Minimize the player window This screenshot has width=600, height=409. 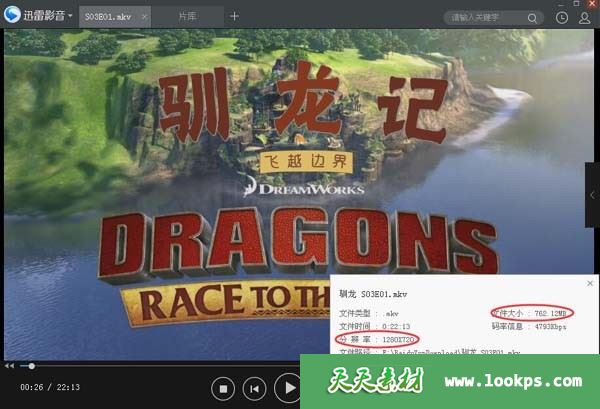click(561, 4)
